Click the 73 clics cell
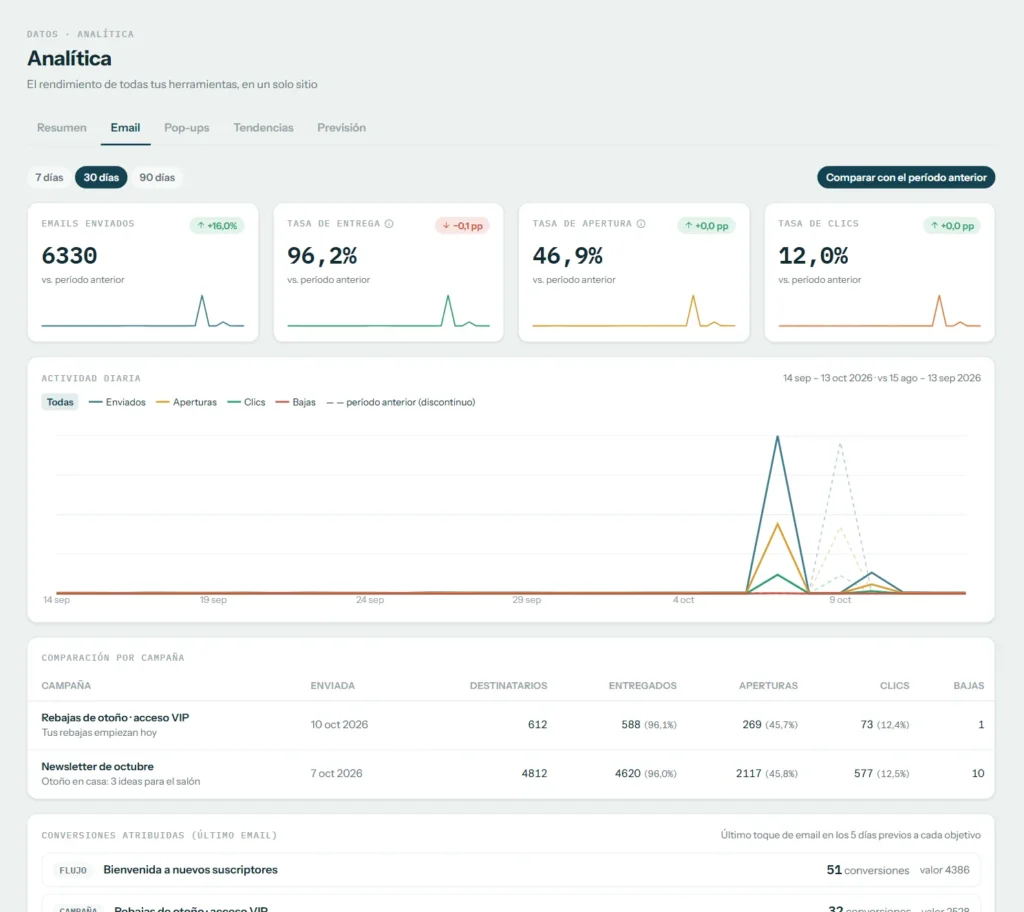This screenshot has height=912, width=1024. click(x=884, y=725)
